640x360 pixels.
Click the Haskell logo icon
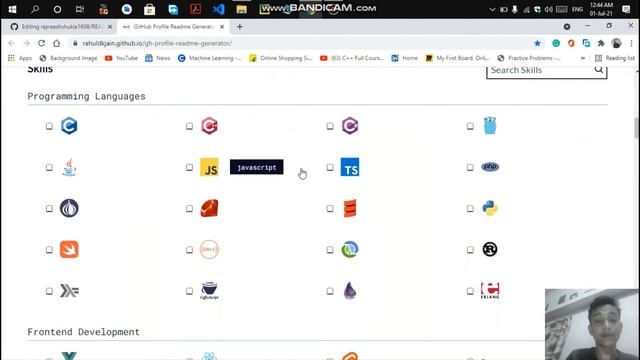[x=69, y=291]
